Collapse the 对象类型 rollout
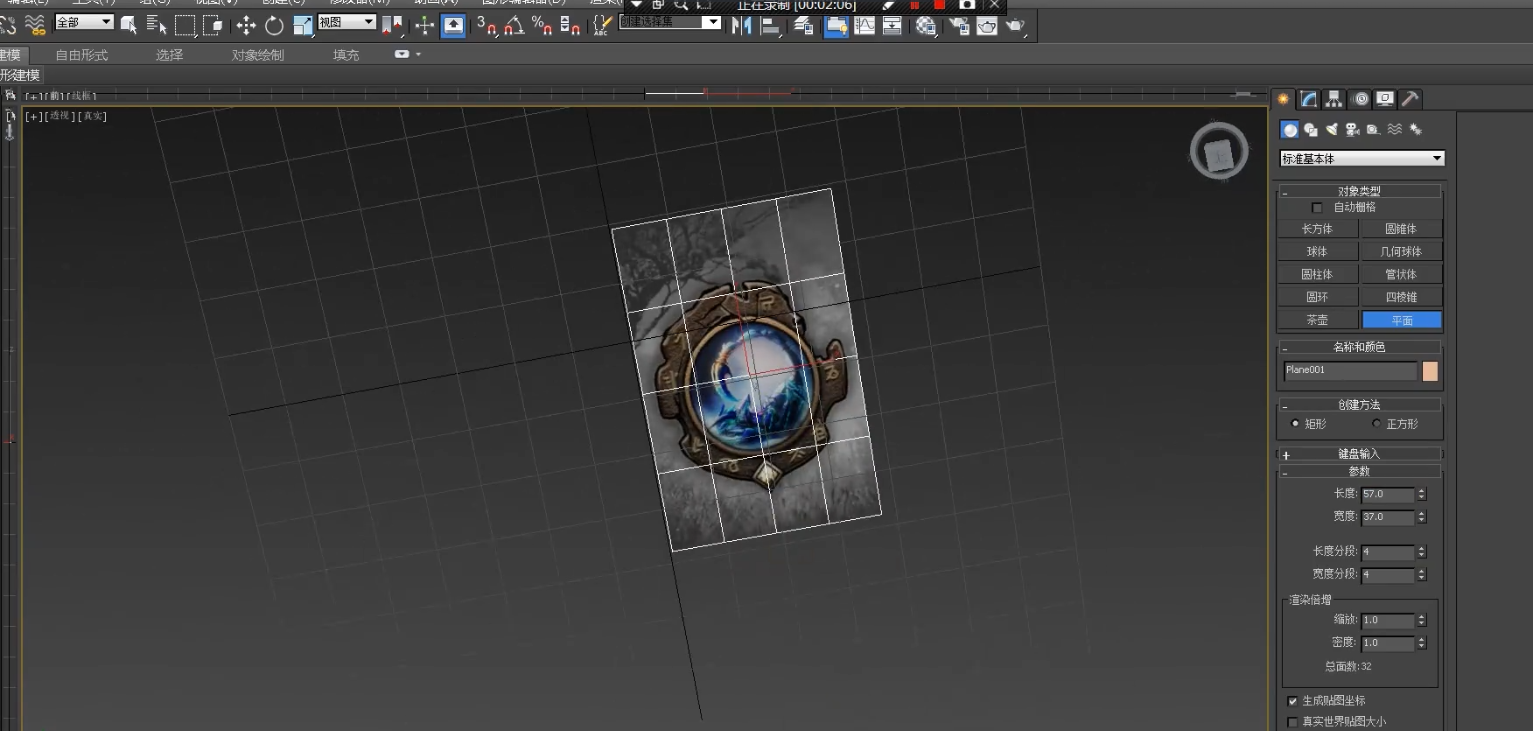The image size is (1533, 731). pyautogui.click(x=1360, y=191)
